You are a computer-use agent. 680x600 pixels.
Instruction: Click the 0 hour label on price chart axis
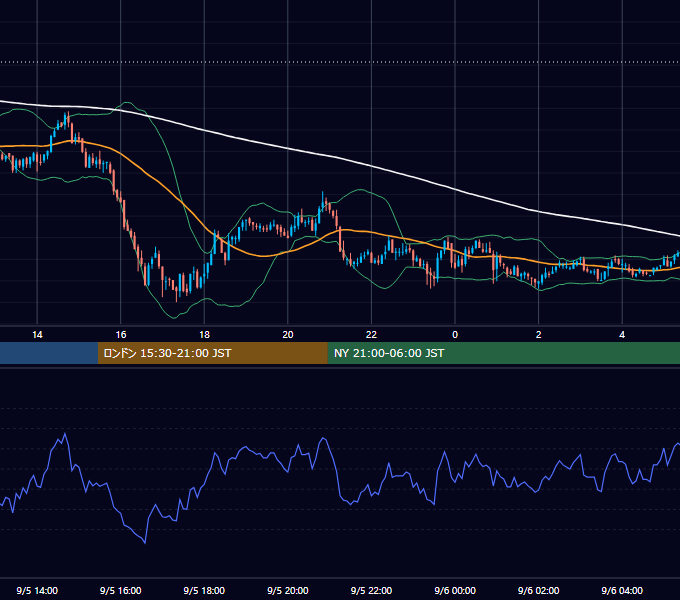pyautogui.click(x=455, y=335)
